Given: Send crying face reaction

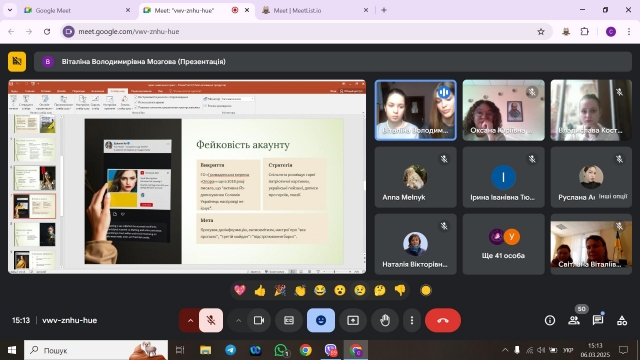Looking at the screenshot, I should coord(360,290).
